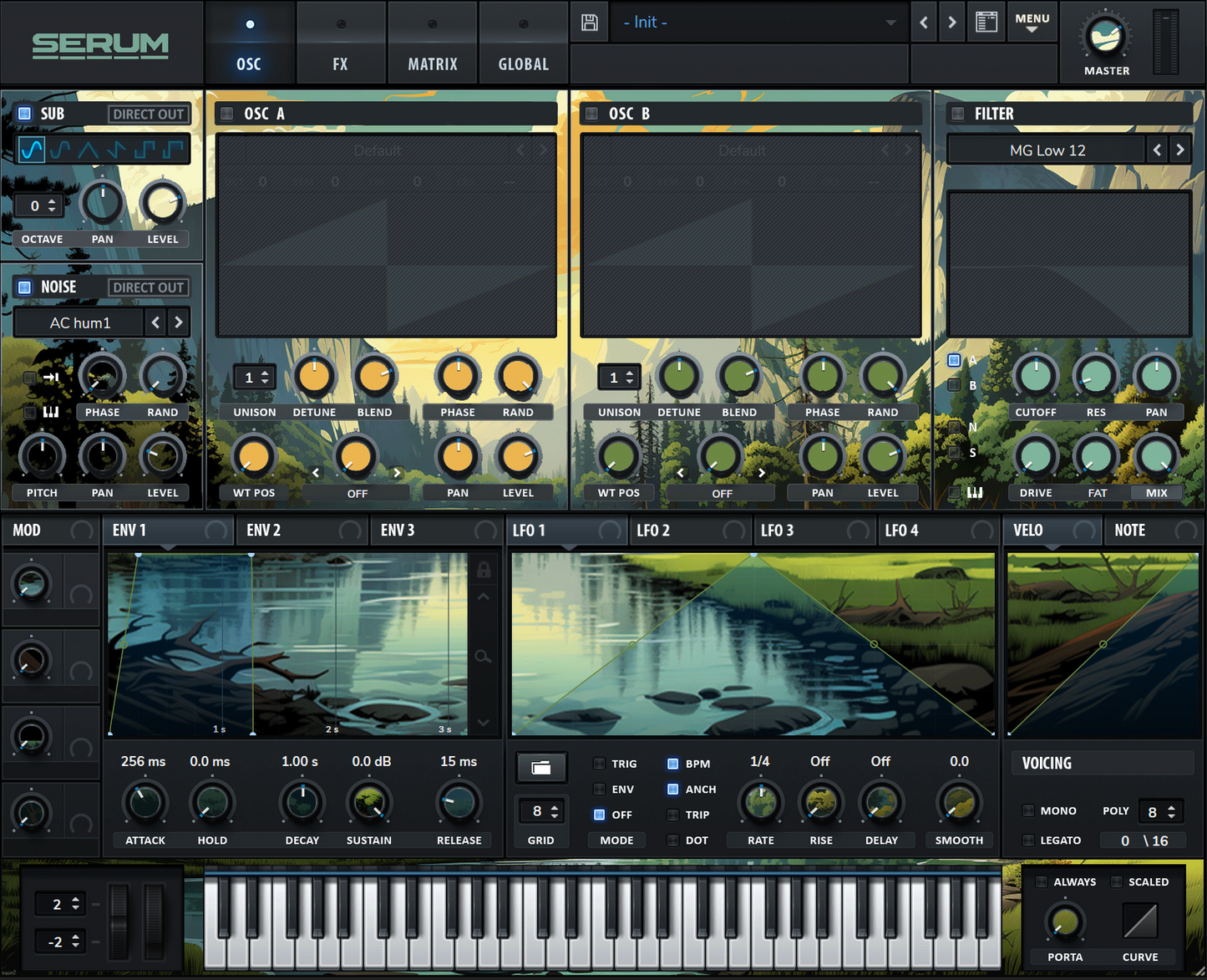Click the OSC A warp mode left arrow
The height and width of the screenshot is (980, 1207).
pos(316,473)
